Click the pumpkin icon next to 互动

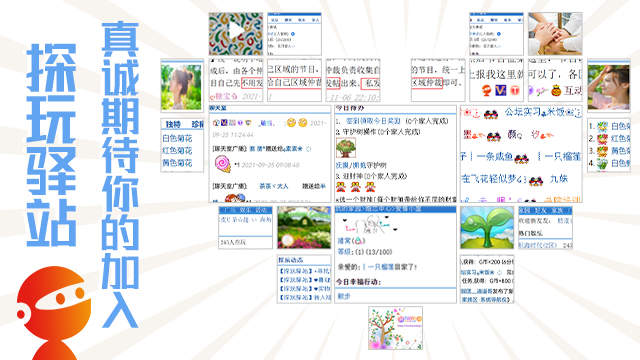[556, 91]
